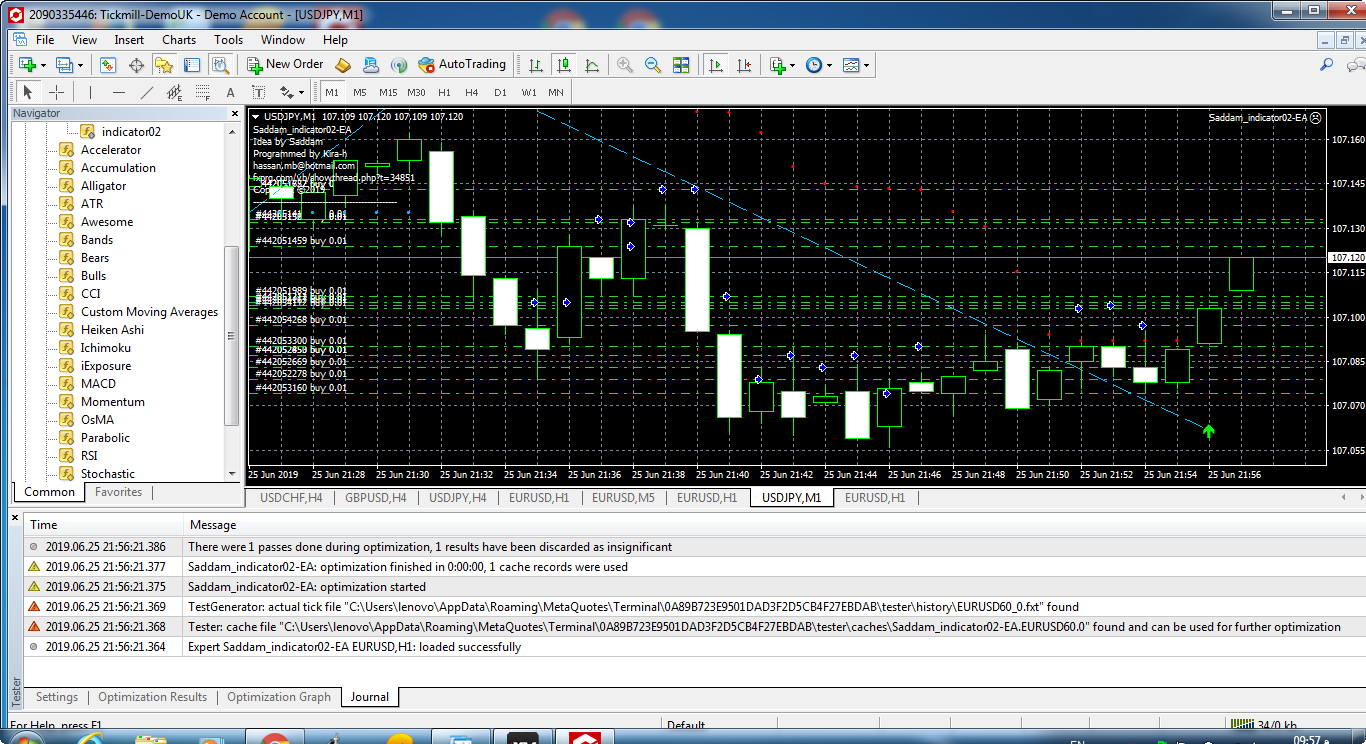Pick the trendline drawing tool

(147, 92)
